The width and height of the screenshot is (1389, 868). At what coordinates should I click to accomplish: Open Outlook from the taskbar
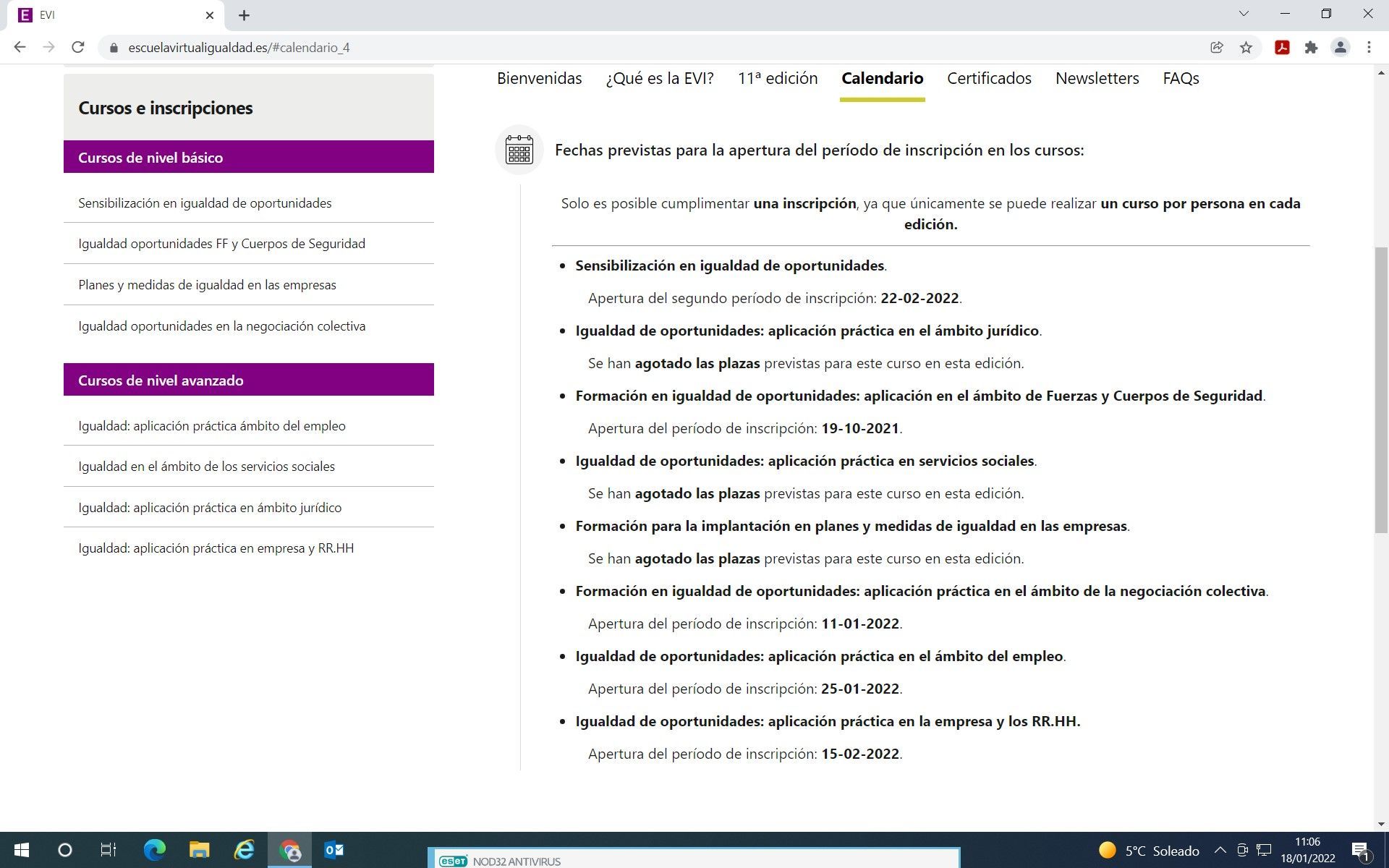pyautogui.click(x=334, y=850)
